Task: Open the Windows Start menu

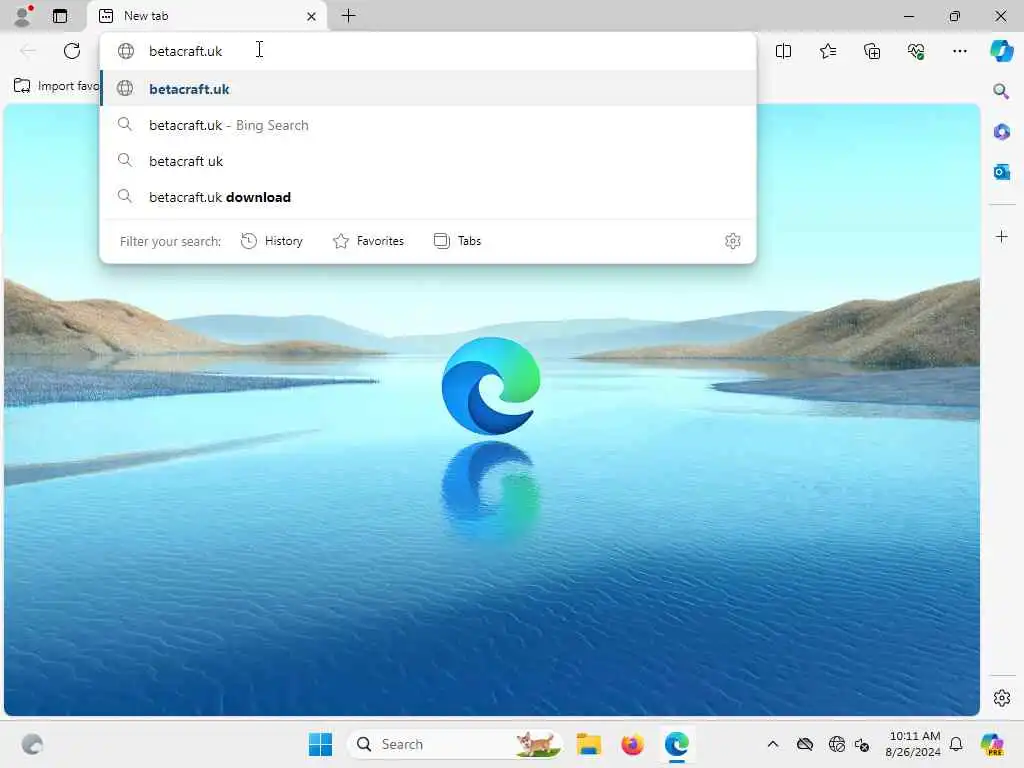Action: click(x=320, y=744)
